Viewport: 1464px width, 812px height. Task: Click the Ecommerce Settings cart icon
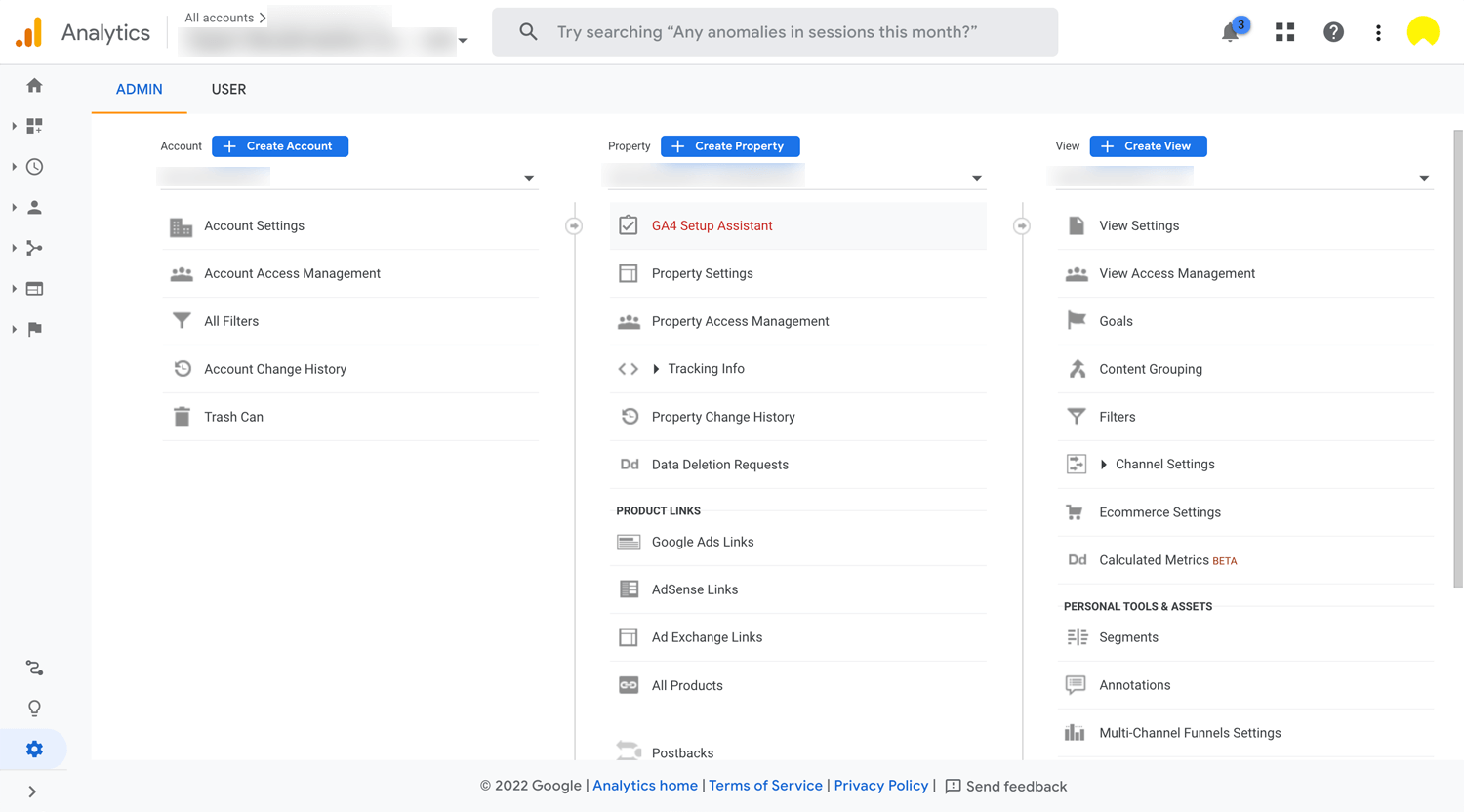(x=1075, y=512)
